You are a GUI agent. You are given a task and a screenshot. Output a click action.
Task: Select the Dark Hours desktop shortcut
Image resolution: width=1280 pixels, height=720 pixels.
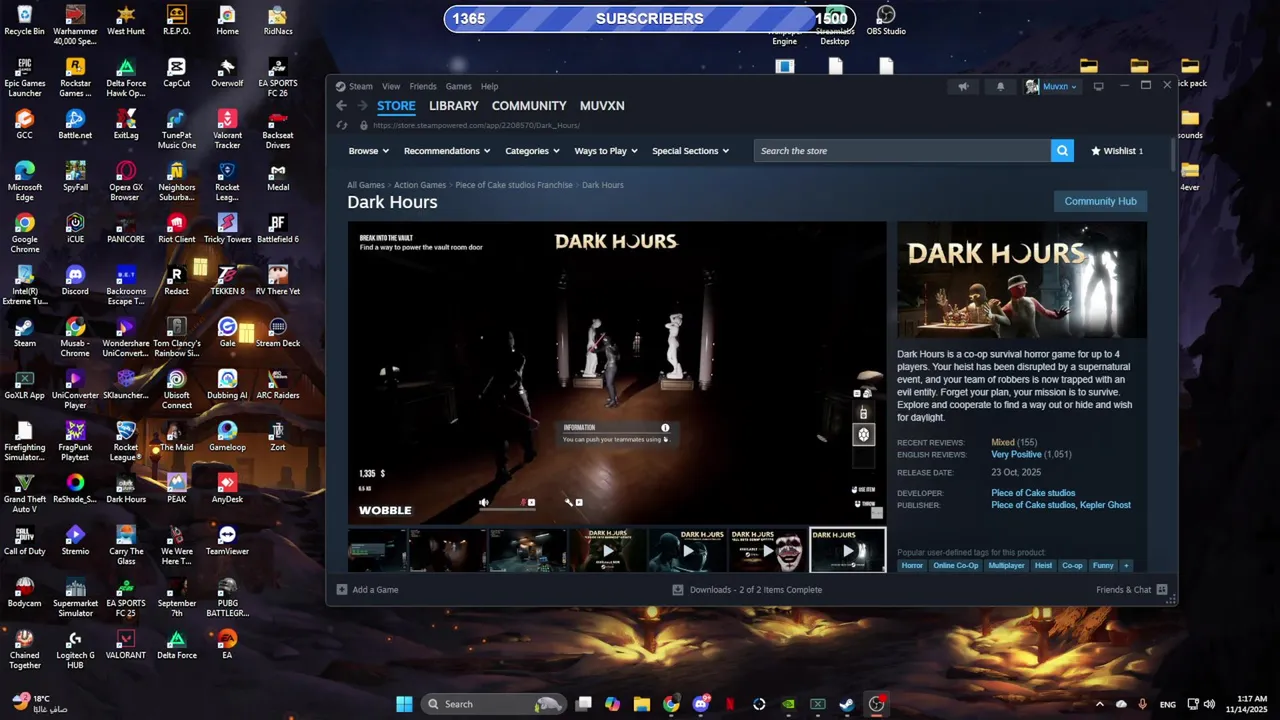pyautogui.click(x=126, y=488)
